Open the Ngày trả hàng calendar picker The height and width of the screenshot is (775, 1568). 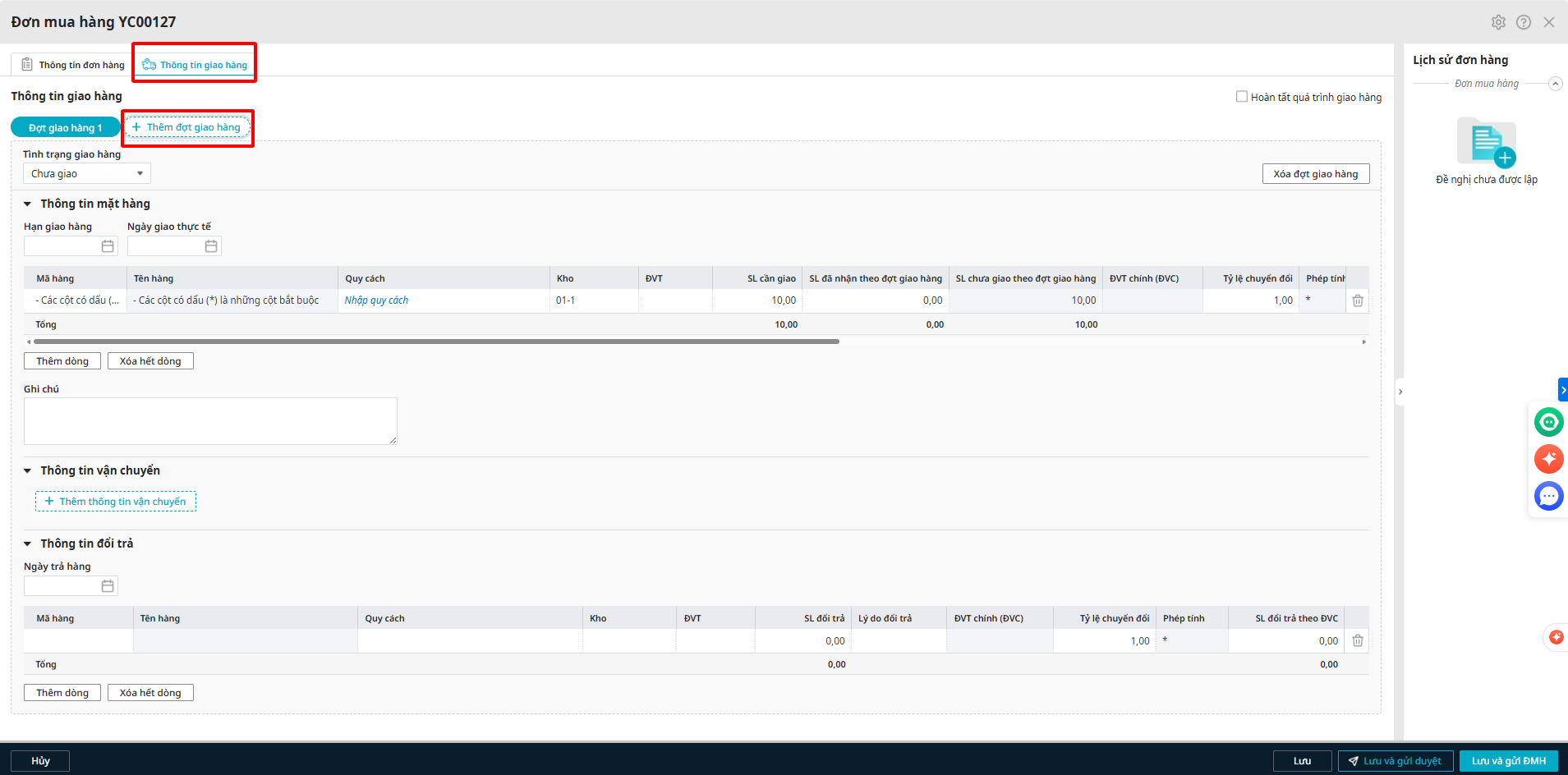pyautogui.click(x=108, y=586)
